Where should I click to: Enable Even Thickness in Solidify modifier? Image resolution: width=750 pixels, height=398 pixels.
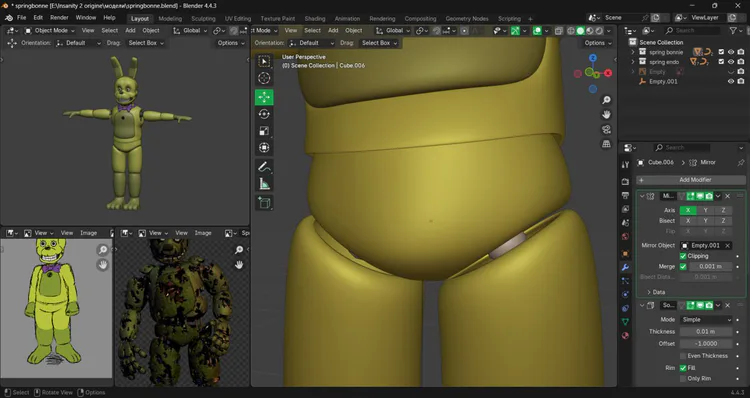(x=683, y=356)
